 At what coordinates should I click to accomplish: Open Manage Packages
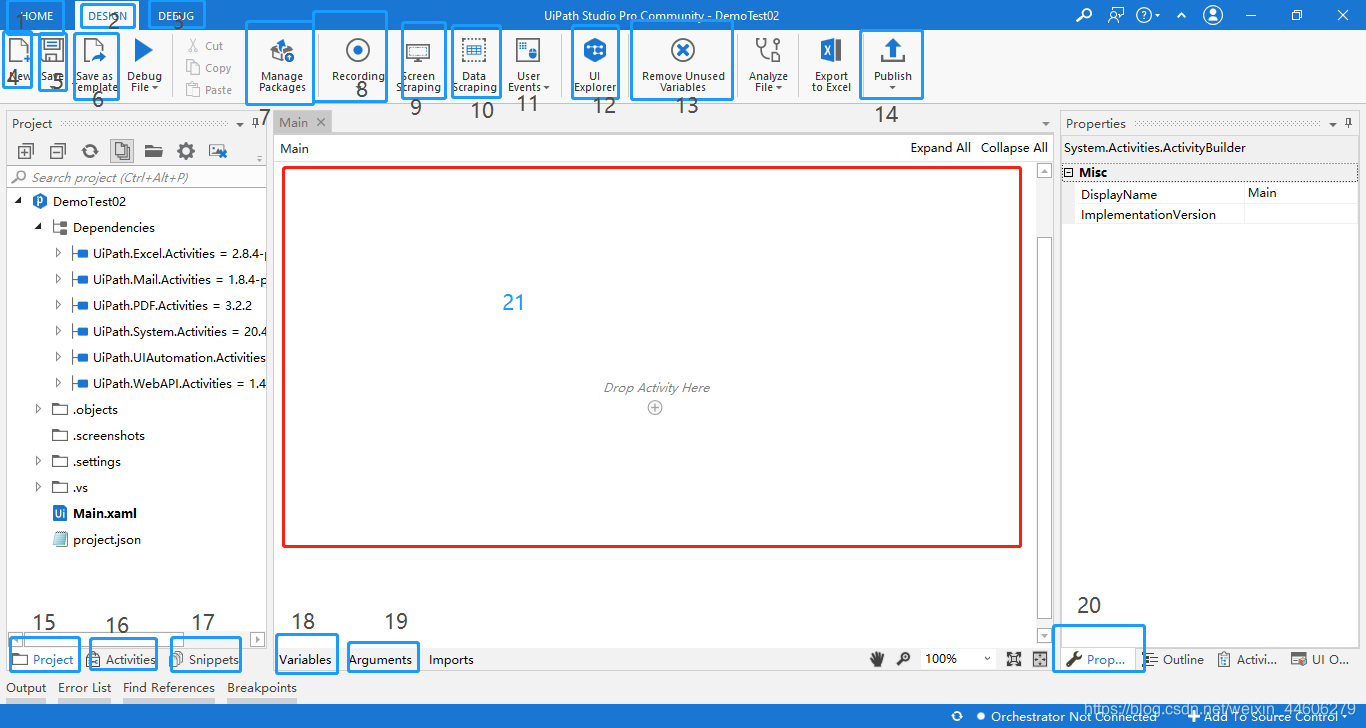pyautogui.click(x=282, y=68)
